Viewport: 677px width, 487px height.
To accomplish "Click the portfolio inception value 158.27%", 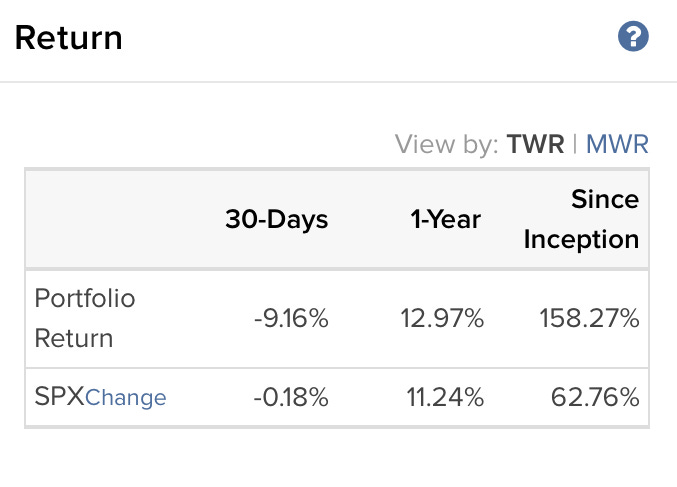I will (589, 319).
